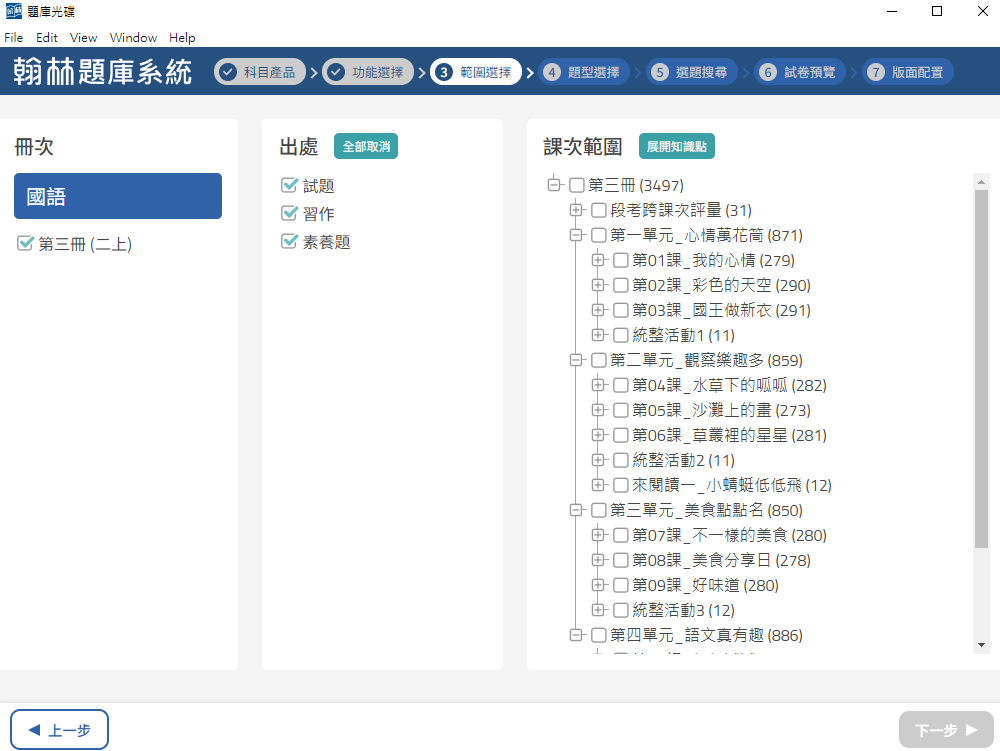Expand 段考跨課次評量 tree node
The height and width of the screenshot is (751, 1000).
click(x=576, y=210)
